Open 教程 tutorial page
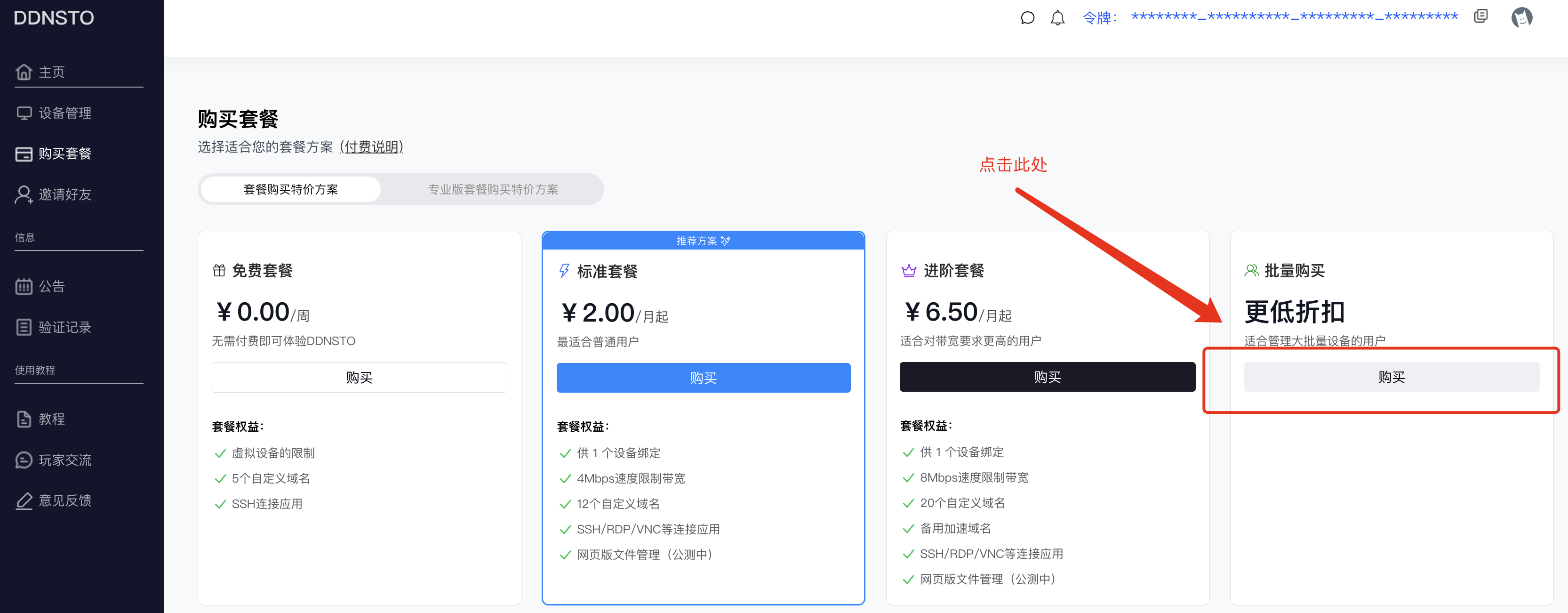The width and height of the screenshot is (1568, 613). (52, 419)
